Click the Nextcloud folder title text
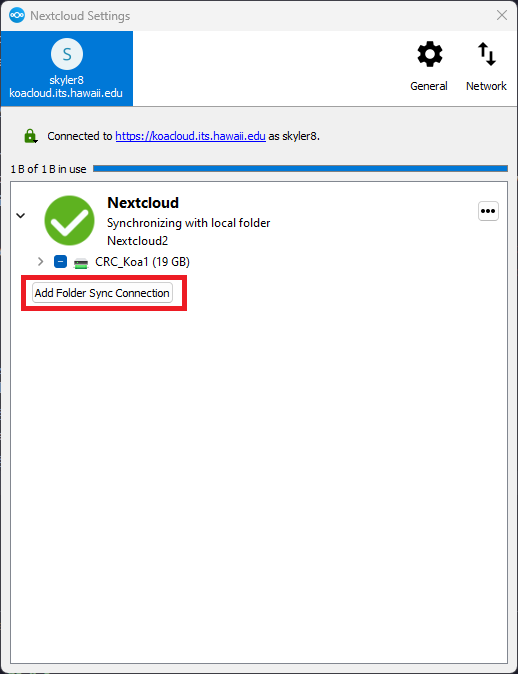This screenshot has width=518, height=674. [143, 202]
